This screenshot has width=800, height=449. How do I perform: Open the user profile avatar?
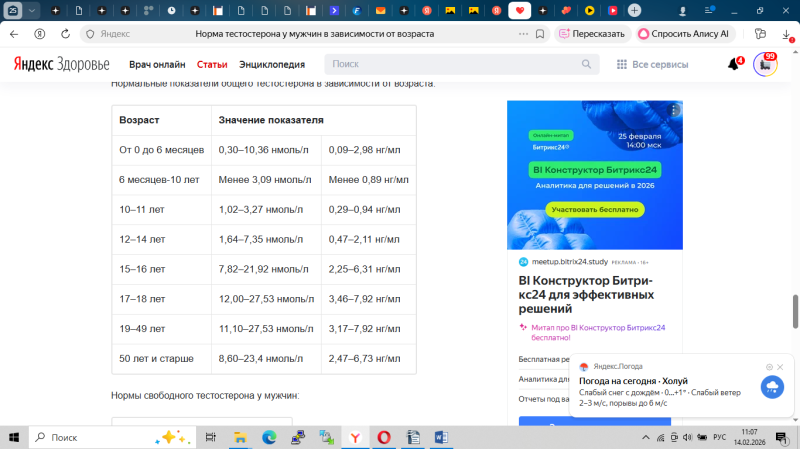765,64
